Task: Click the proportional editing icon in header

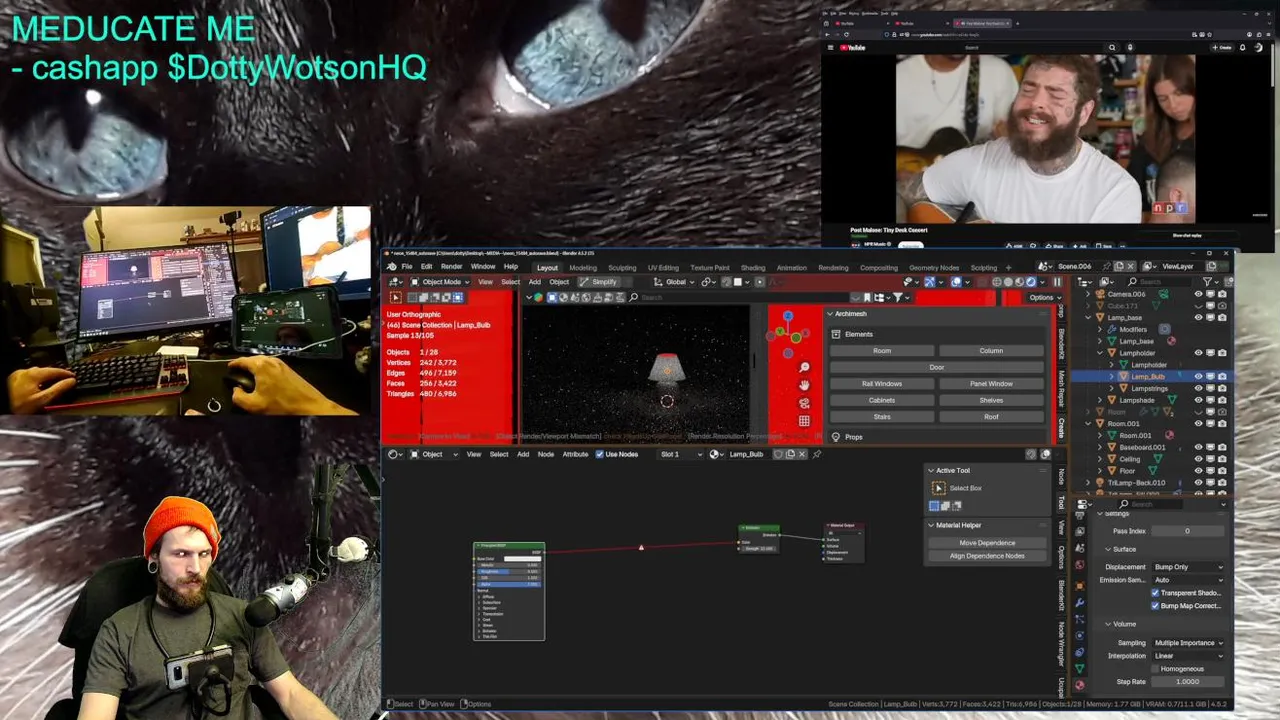Action: coord(760,282)
